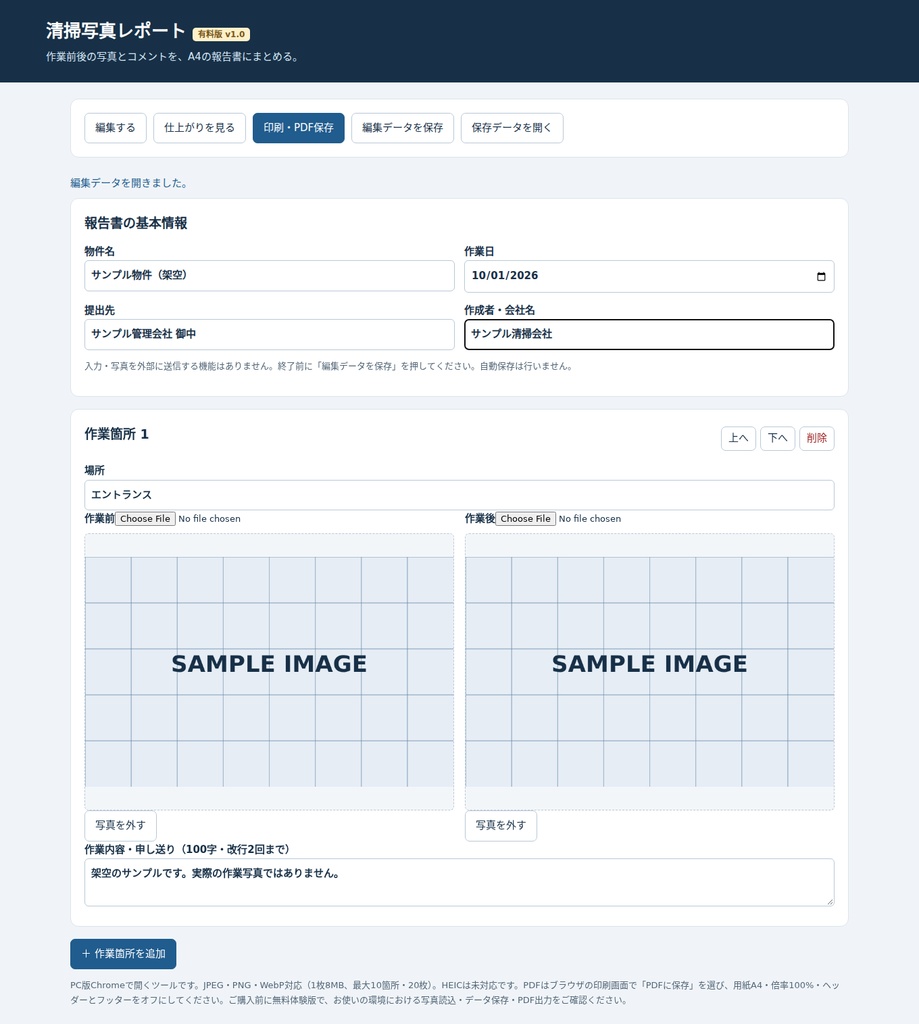Click the 清掃写真レポート title
Screen dimensions: 919x1024
pyautogui.click(x=116, y=31)
